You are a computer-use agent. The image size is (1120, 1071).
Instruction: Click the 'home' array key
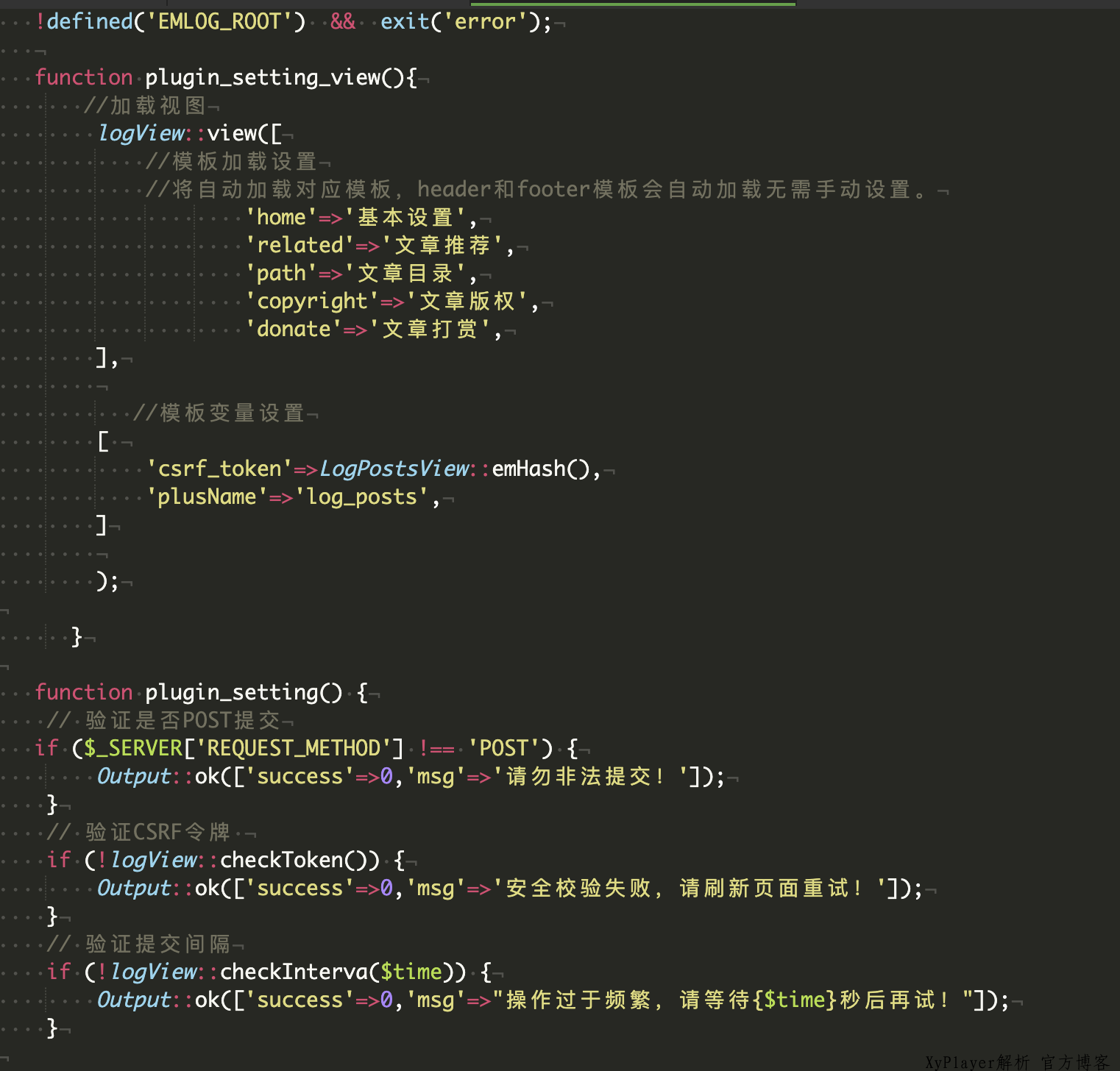(281, 217)
